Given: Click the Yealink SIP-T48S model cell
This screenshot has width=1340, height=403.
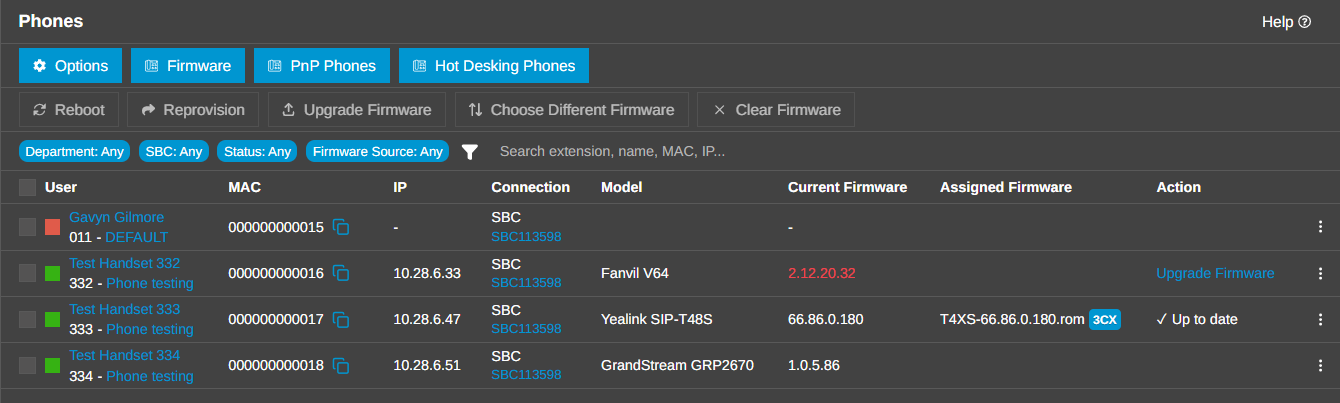Looking at the screenshot, I should click(657, 319).
